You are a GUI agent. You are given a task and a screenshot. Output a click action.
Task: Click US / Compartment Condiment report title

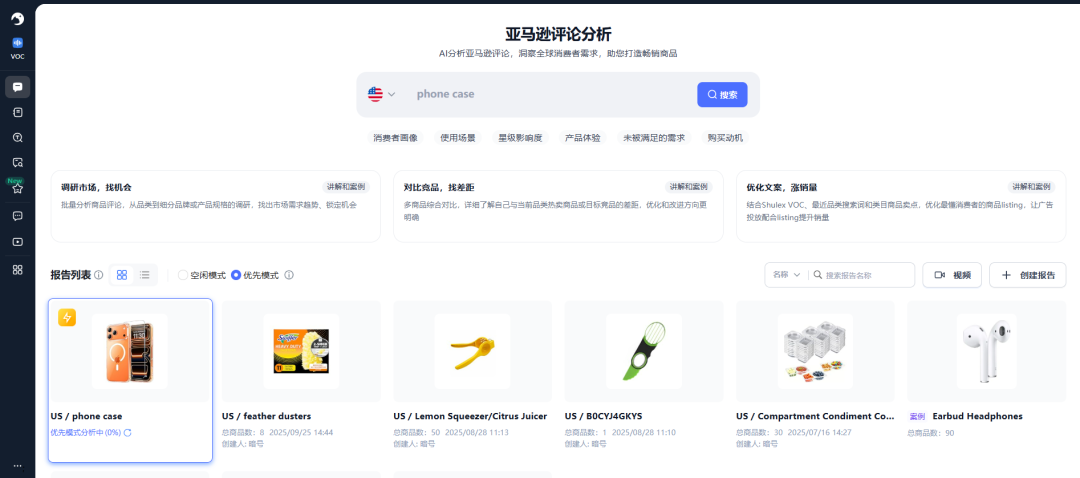coord(815,416)
